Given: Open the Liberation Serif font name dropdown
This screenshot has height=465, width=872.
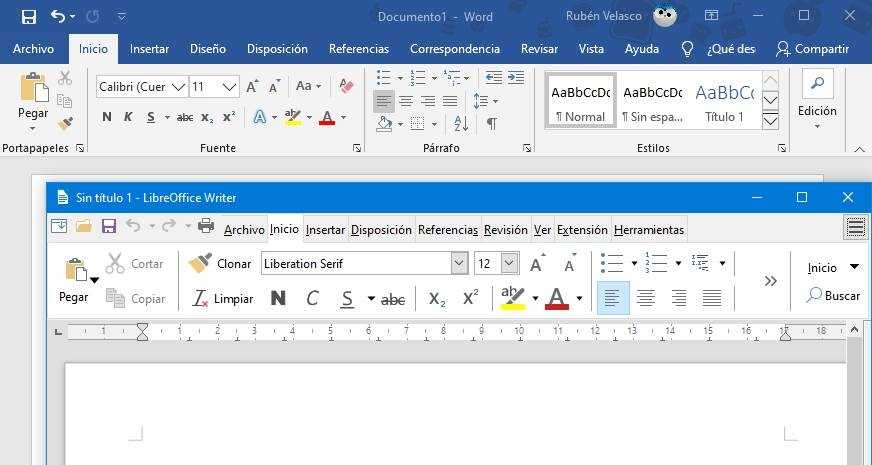Looking at the screenshot, I should click(459, 264).
